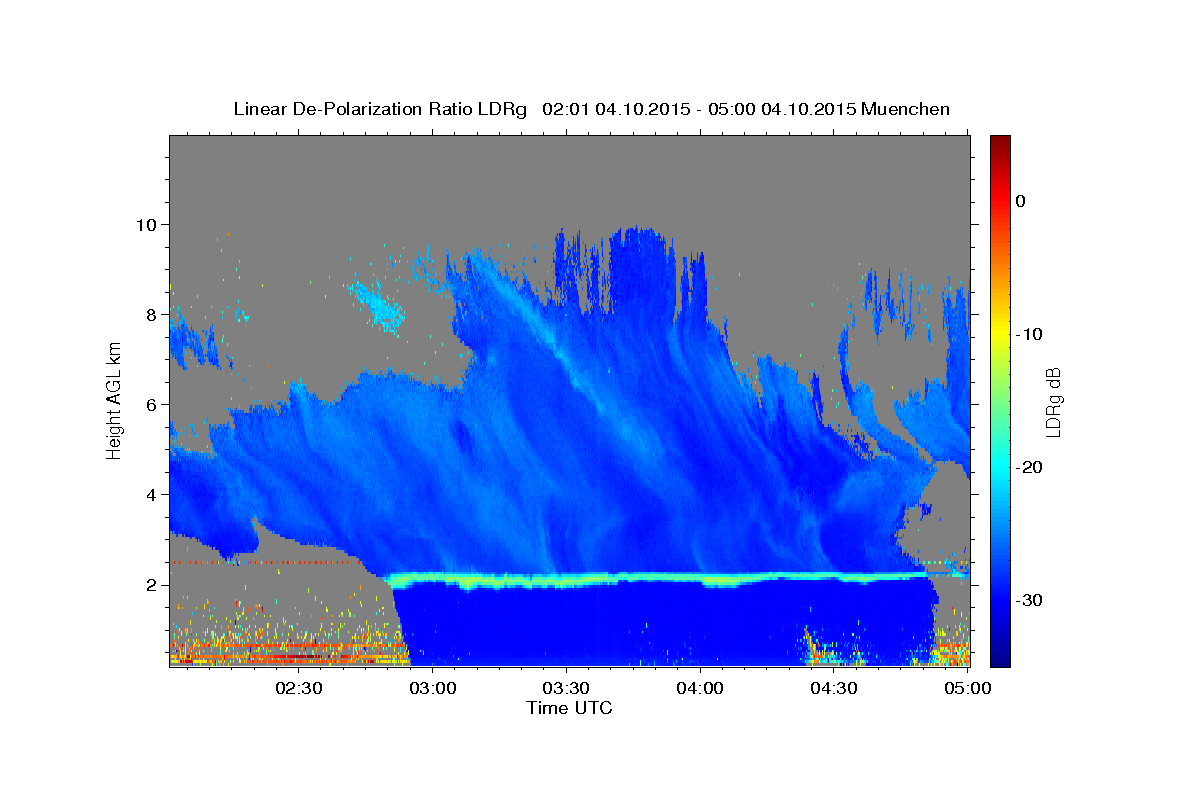Click the isolated cyan patch near 8 km
Image resolution: width=1200 pixels, height=800 pixels.
(378, 307)
